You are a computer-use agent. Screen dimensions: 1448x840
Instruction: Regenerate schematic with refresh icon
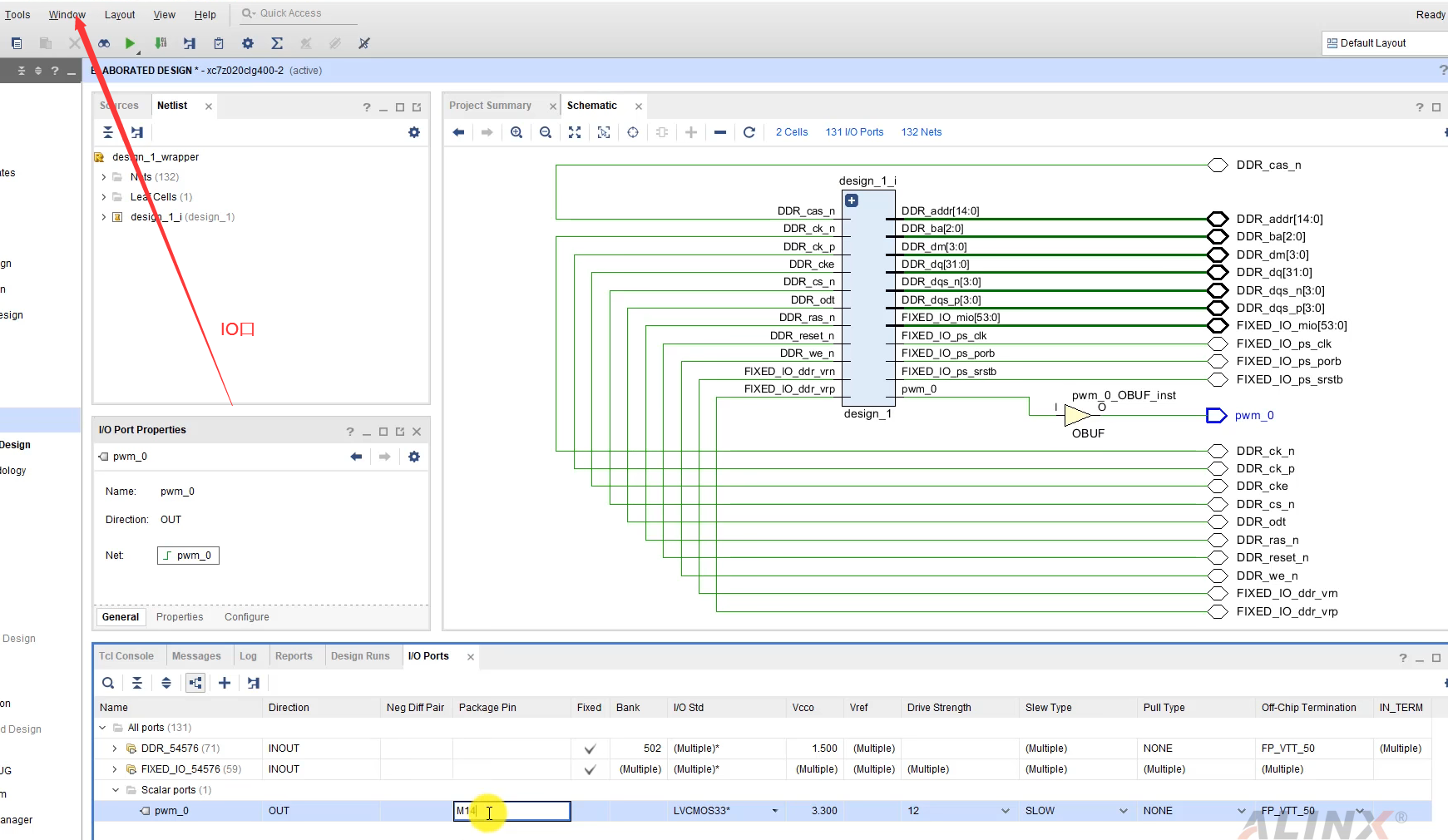[749, 132]
